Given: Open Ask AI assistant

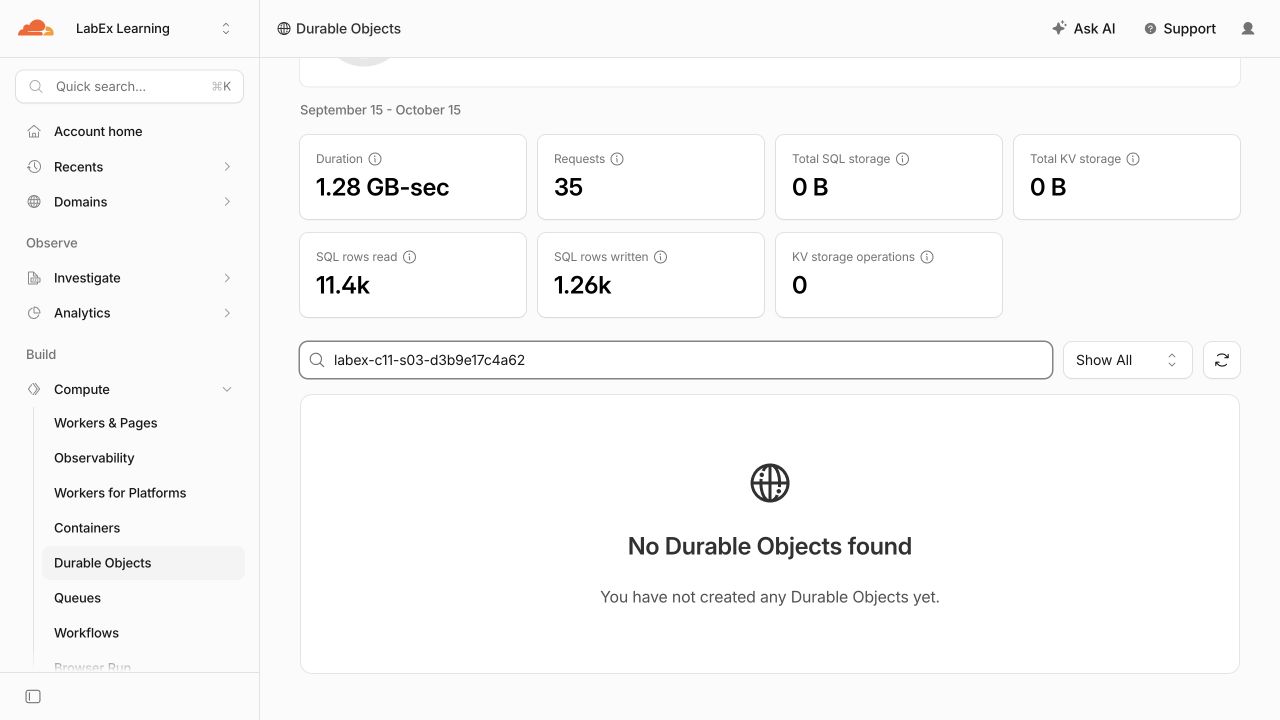Looking at the screenshot, I should [1084, 28].
